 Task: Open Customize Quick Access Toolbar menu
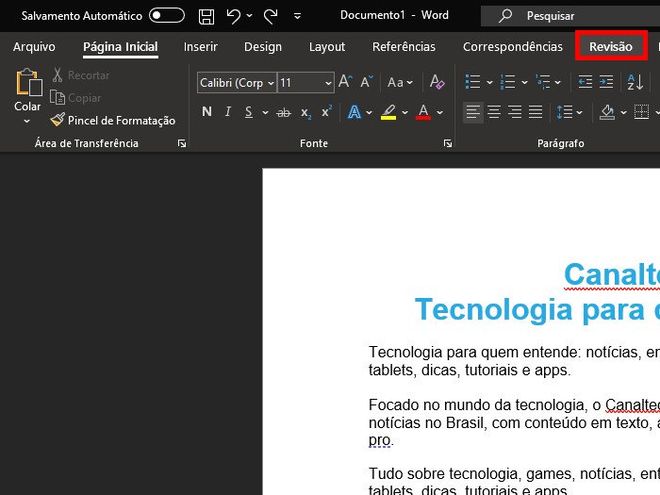pyautogui.click(x=297, y=16)
